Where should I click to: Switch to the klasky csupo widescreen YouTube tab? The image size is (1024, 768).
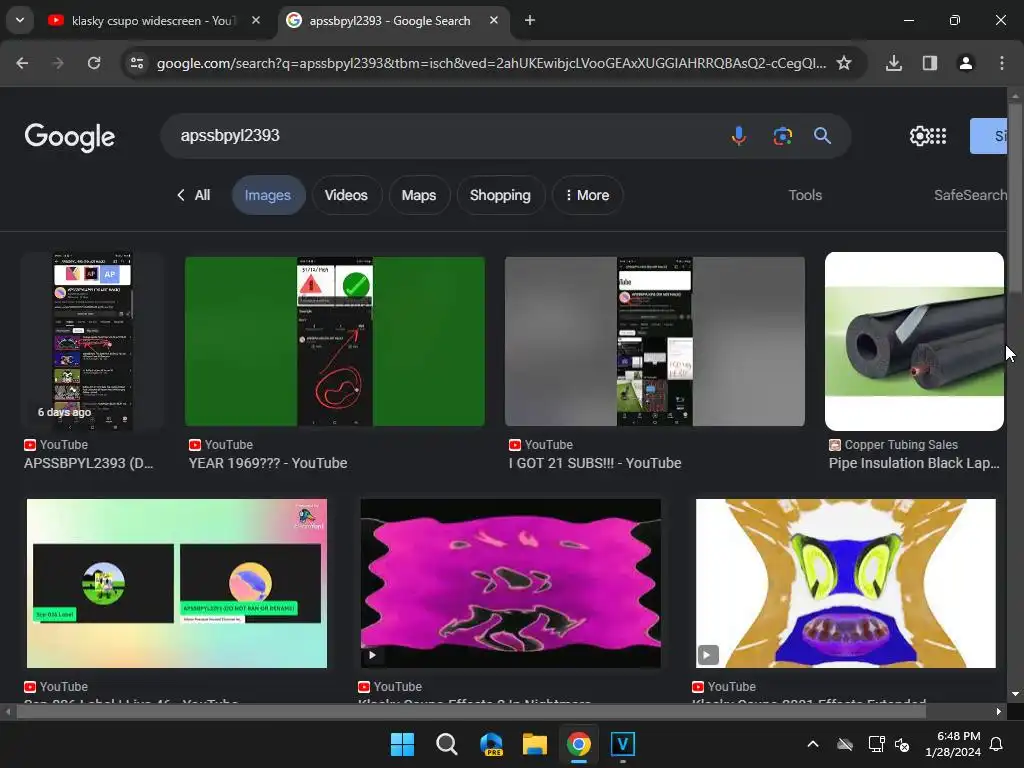point(154,21)
